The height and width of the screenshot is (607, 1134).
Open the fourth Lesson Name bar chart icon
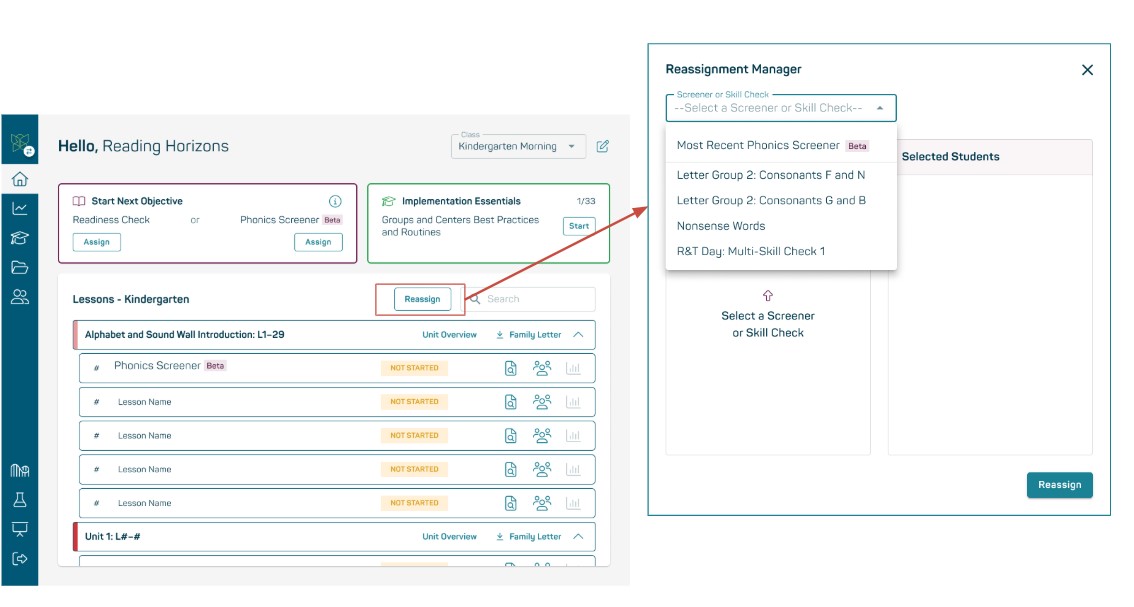click(x=573, y=503)
